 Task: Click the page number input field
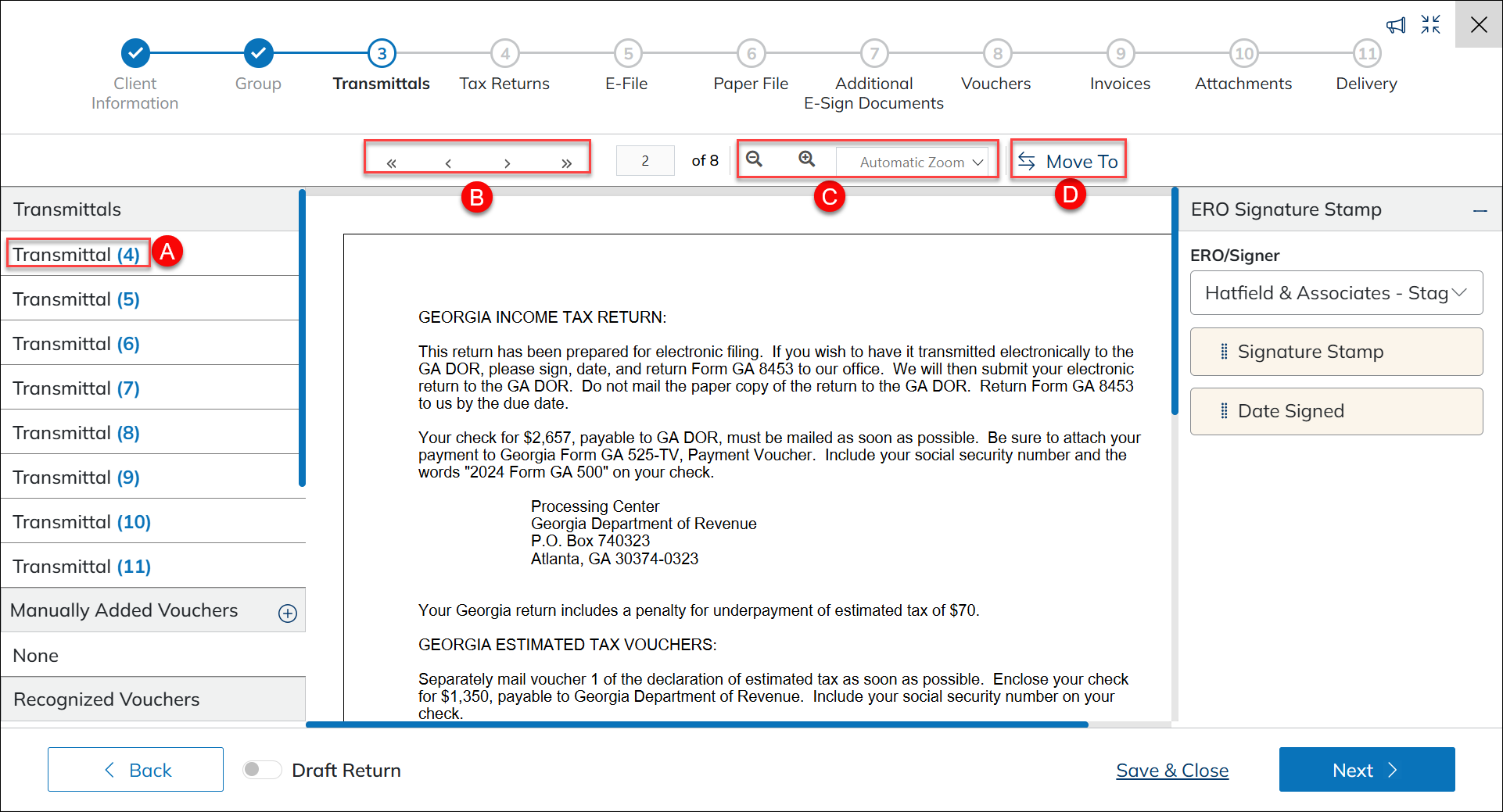click(645, 161)
